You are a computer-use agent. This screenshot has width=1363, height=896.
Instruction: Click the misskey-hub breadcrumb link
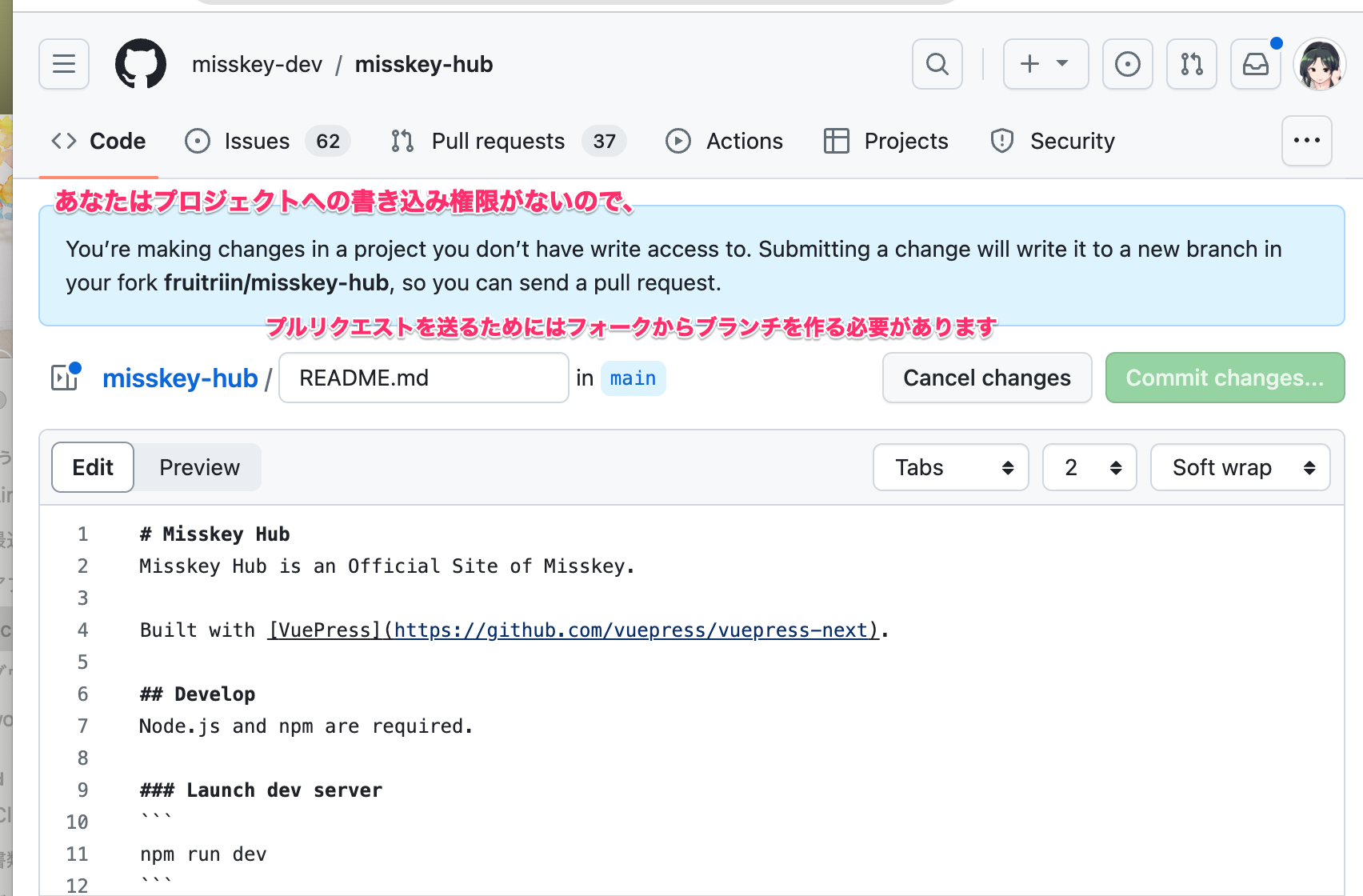180,378
